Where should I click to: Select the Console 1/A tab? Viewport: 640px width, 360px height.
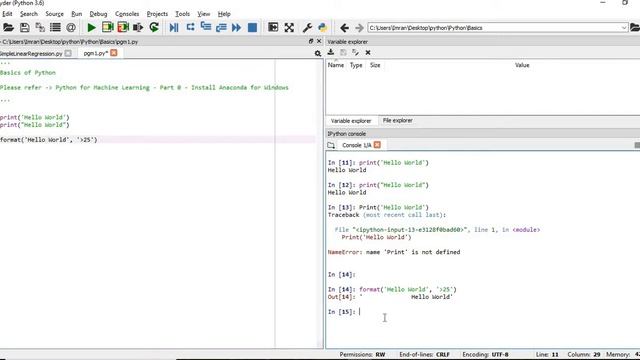click(356, 145)
